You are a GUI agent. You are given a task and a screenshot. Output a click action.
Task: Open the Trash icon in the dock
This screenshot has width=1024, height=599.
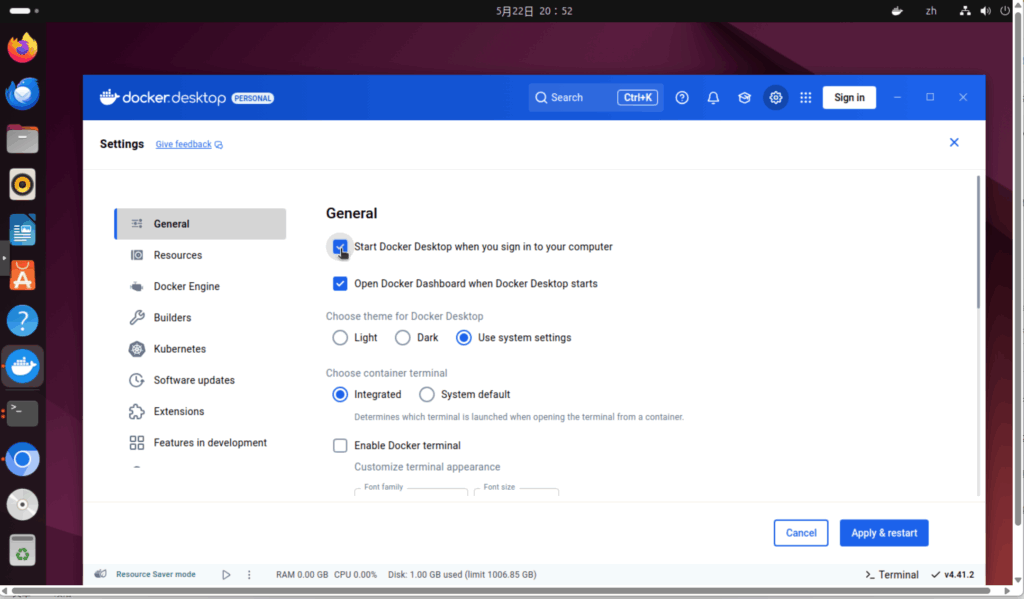[x=22, y=550]
